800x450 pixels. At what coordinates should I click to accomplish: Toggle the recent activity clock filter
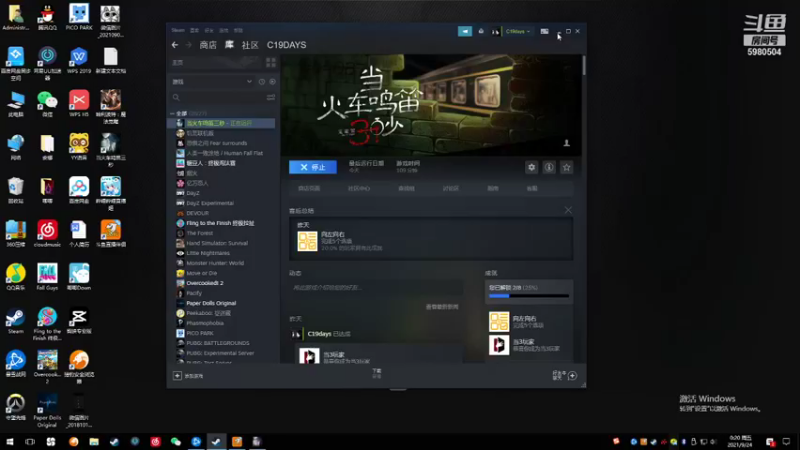tap(262, 82)
